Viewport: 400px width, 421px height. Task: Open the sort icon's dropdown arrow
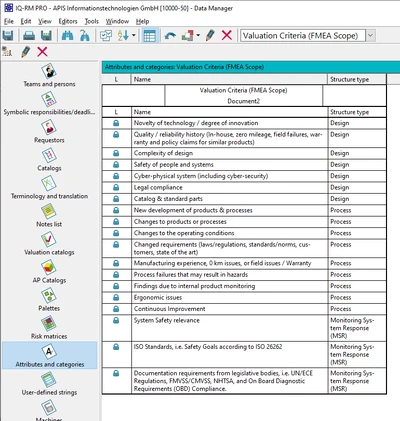point(134,35)
